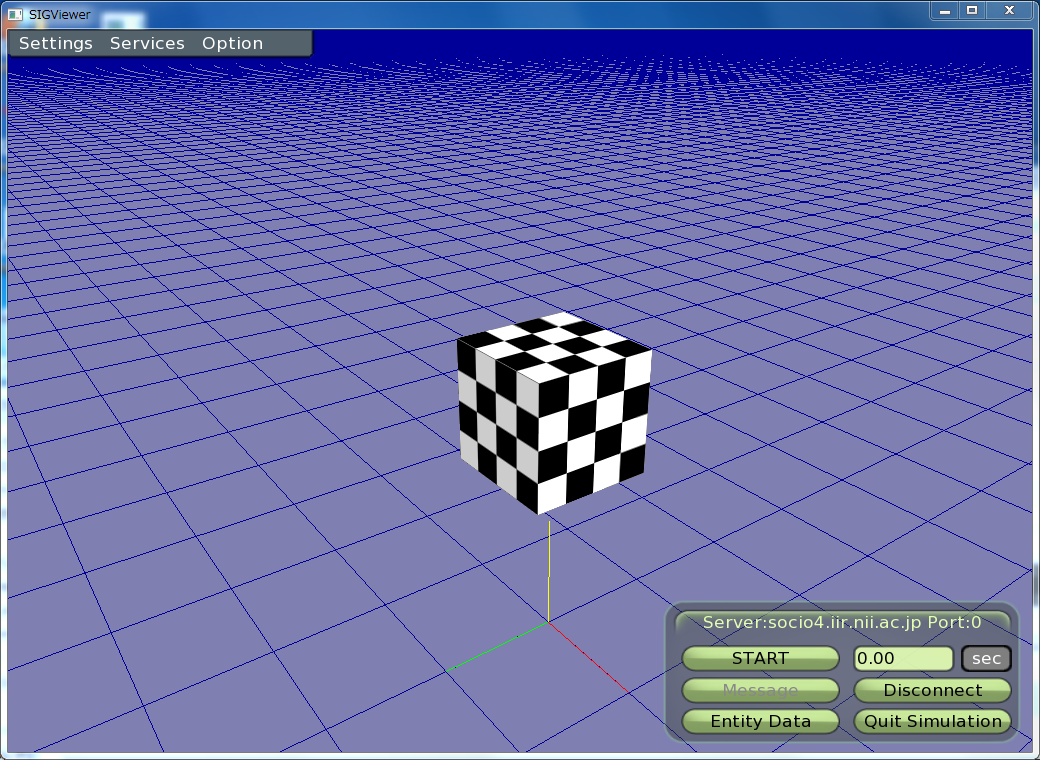Click the red axis line at the origin

point(592,659)
